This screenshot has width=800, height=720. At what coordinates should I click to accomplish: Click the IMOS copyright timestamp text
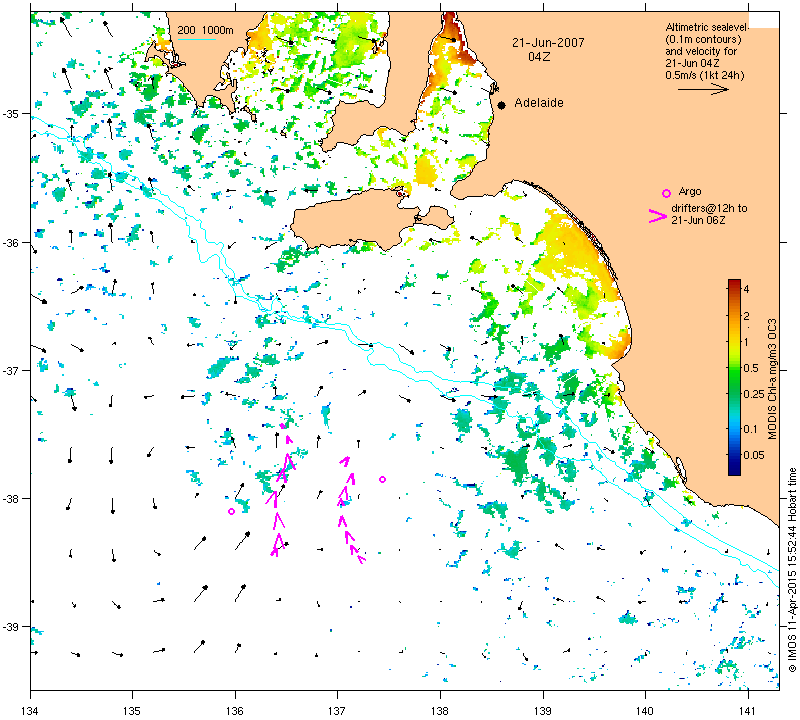(792, 570)
